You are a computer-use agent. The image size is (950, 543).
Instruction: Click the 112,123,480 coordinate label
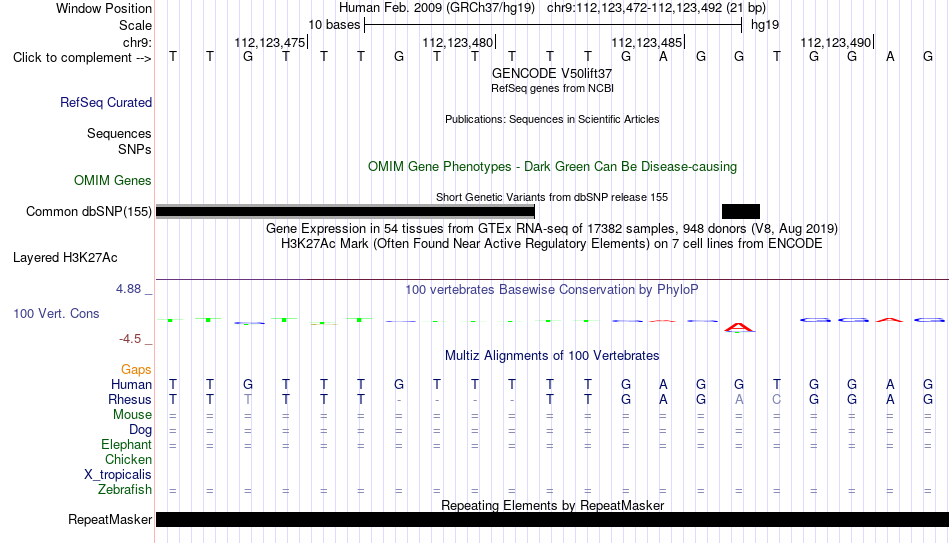tap(457, 42)
